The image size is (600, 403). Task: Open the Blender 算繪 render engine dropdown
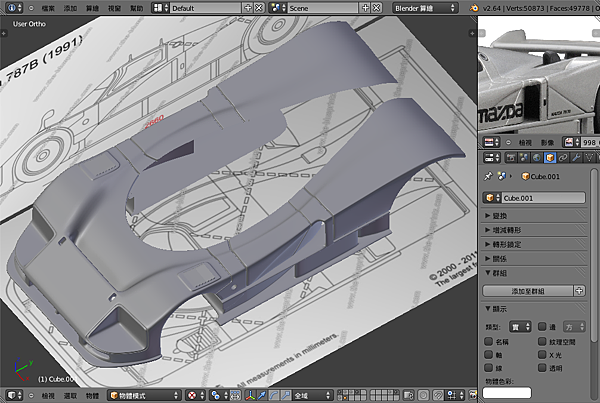(x=425, y=8)
